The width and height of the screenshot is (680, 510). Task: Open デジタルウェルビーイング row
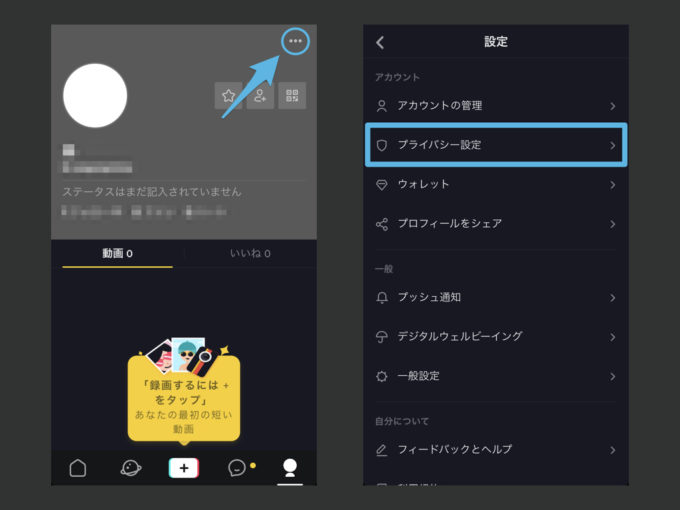click(x=496, y=337)
